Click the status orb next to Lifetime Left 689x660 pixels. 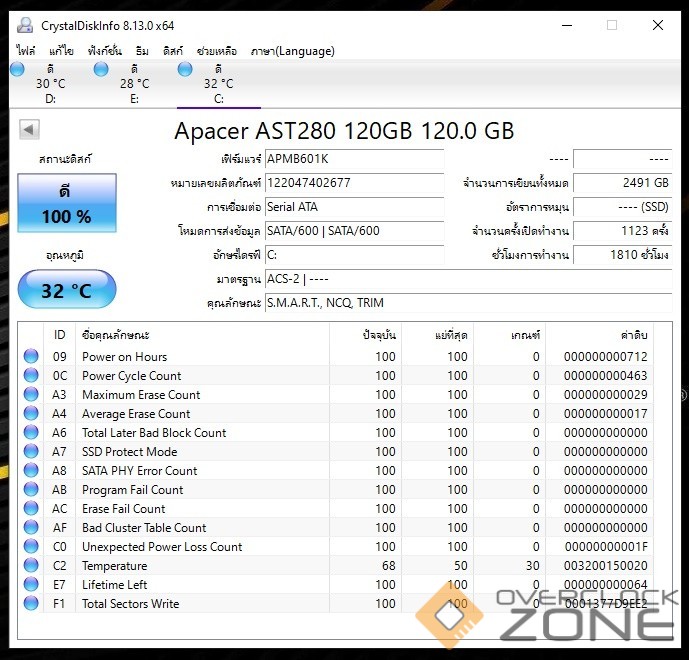pos(31,585)
